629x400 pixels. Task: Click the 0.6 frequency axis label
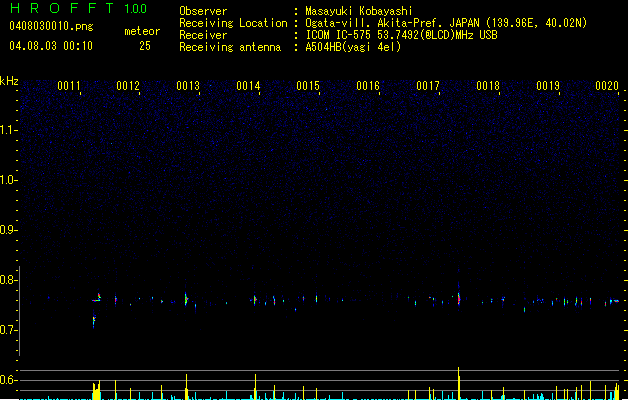pos(8,380)
